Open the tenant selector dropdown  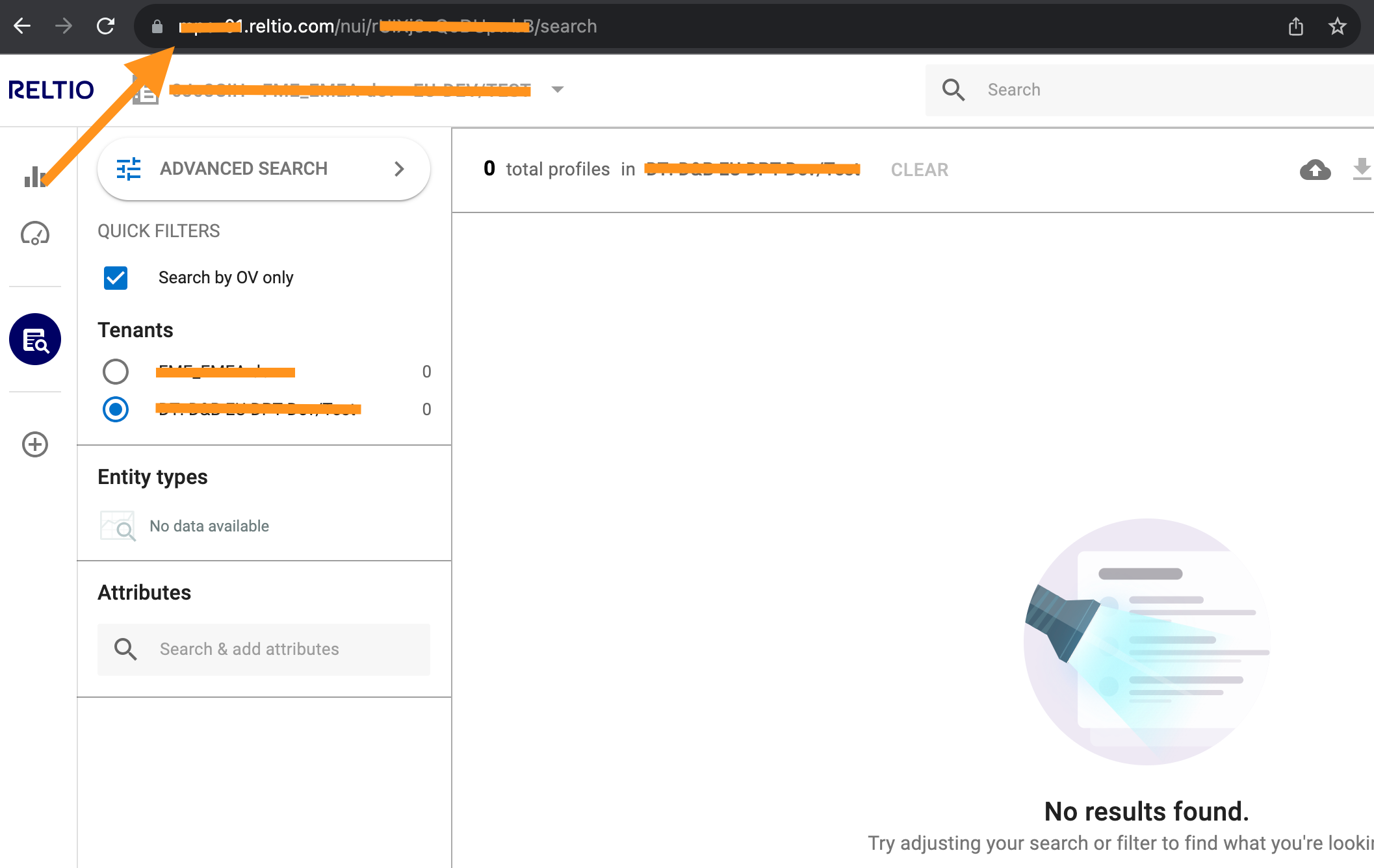click(x=558, y=90)
